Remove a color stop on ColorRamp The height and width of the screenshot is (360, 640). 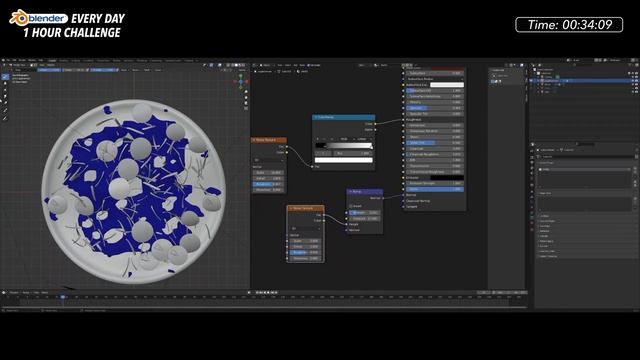point(324,139)
